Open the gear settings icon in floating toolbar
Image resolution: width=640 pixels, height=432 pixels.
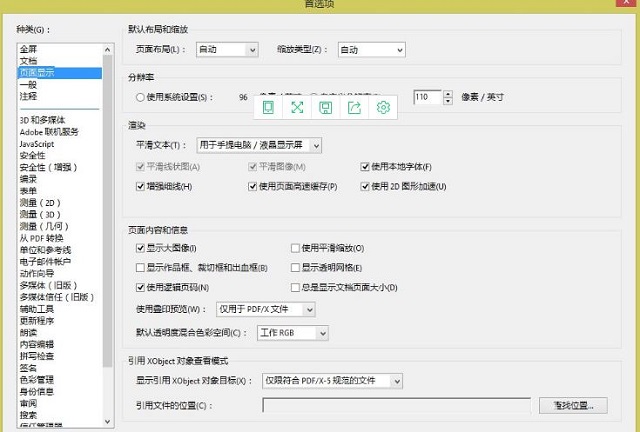381,107
